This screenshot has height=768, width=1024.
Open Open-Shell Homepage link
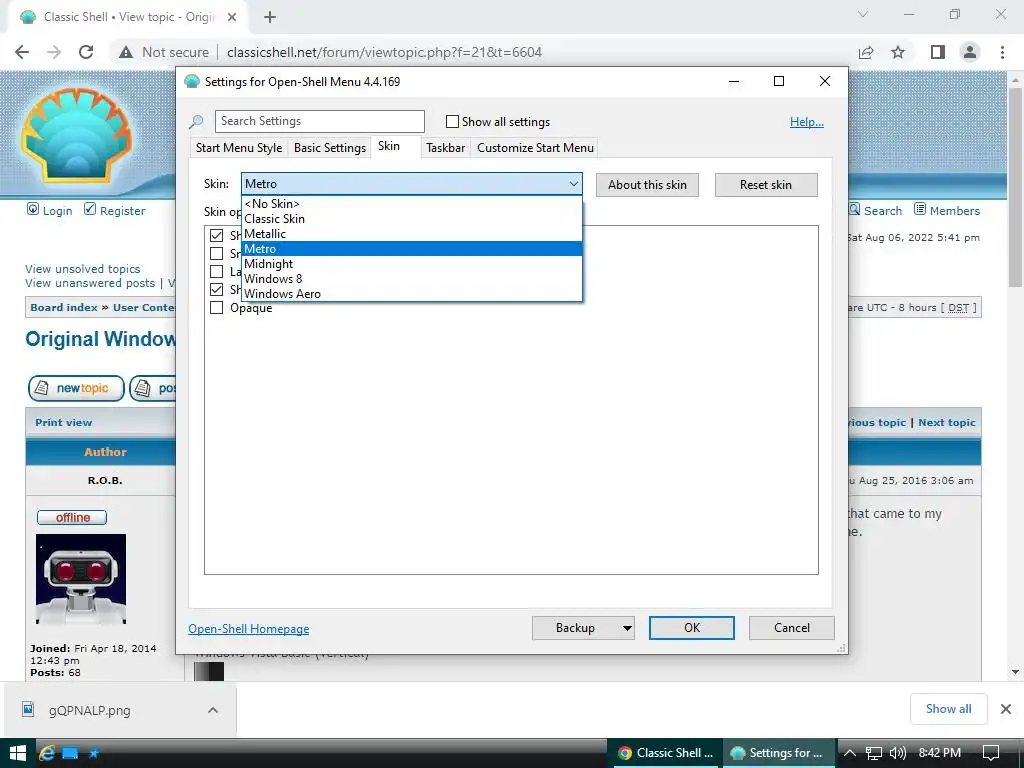click(x=249, y=629)
